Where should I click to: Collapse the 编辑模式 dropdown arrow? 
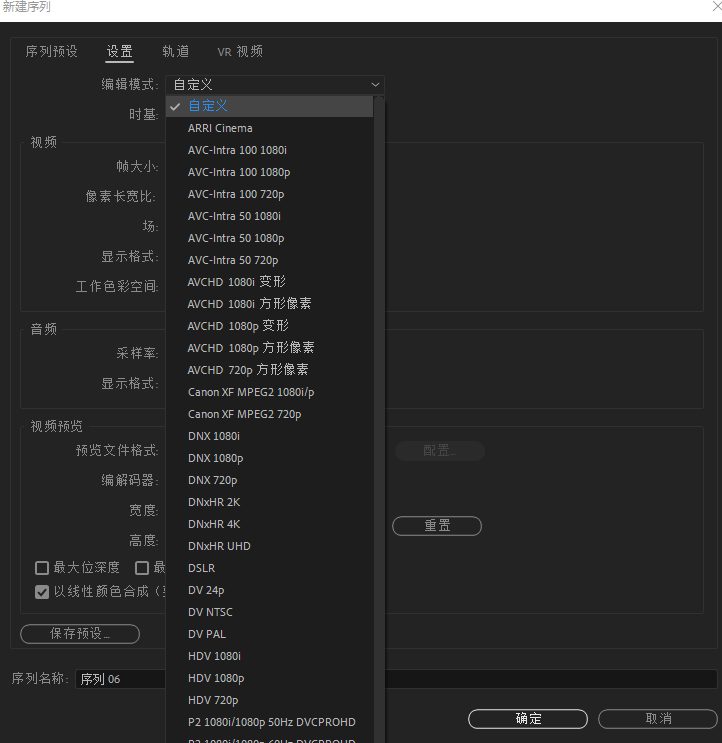coord(375,86)
